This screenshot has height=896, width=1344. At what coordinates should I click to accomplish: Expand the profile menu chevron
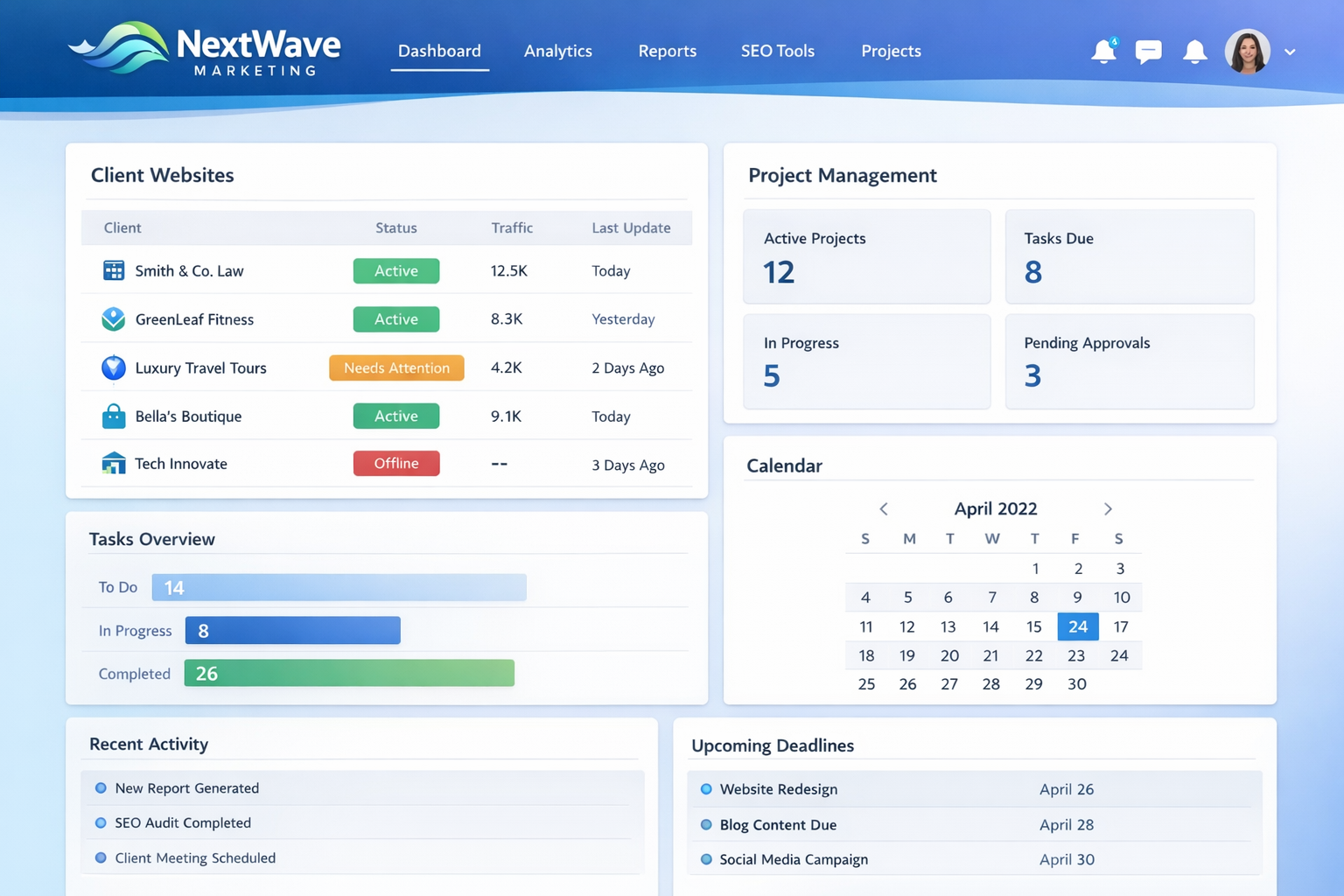(x=1290, y=52)
